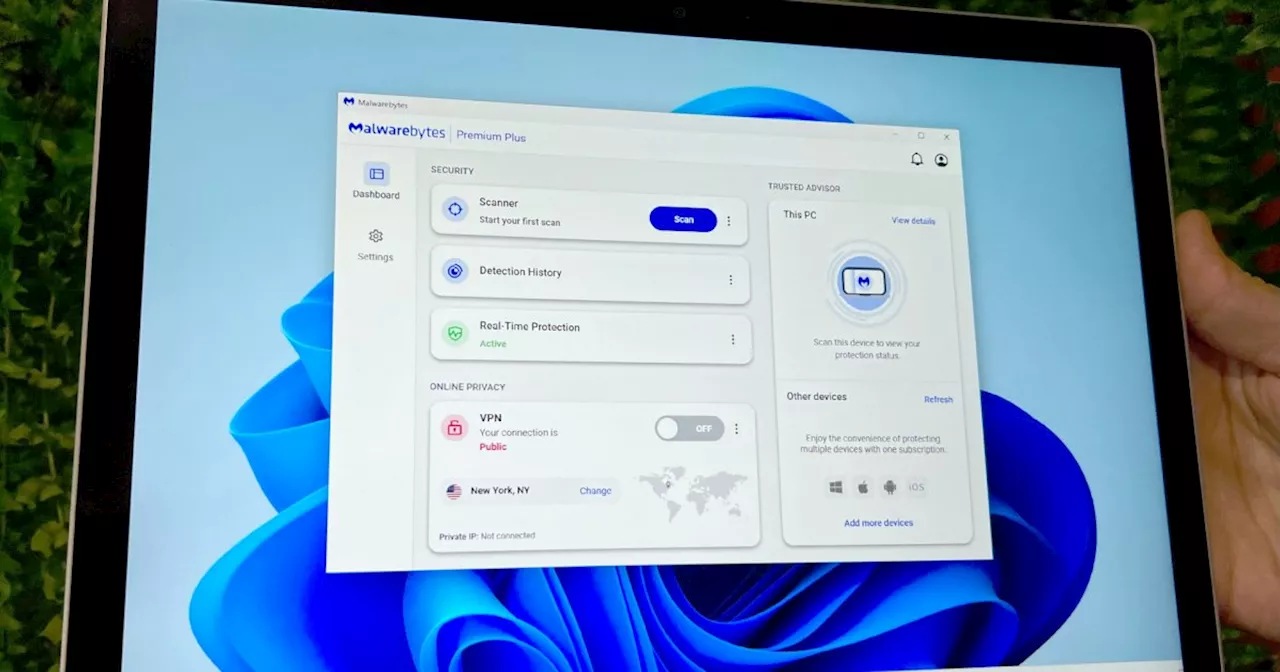The width and height of the screenshot is (1280, 672).
Task: Click the Add more devices link
Action: pos(878,523)
